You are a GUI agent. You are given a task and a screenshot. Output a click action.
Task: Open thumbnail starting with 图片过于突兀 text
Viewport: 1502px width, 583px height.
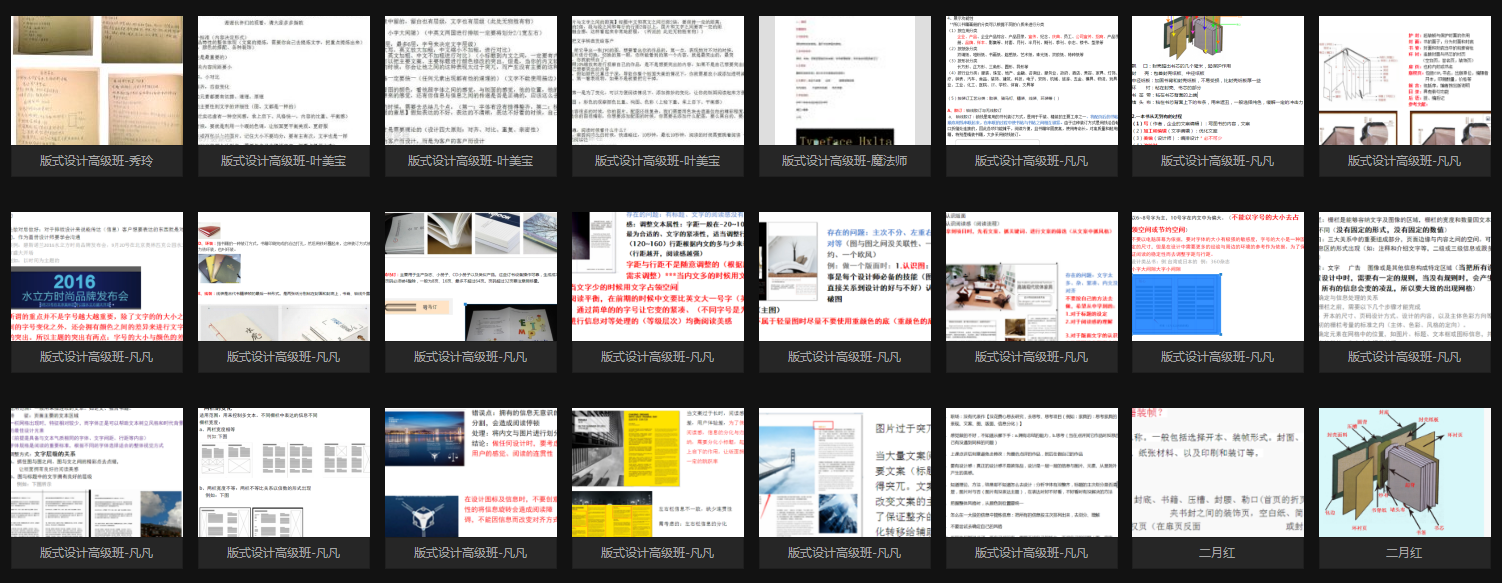845,472
